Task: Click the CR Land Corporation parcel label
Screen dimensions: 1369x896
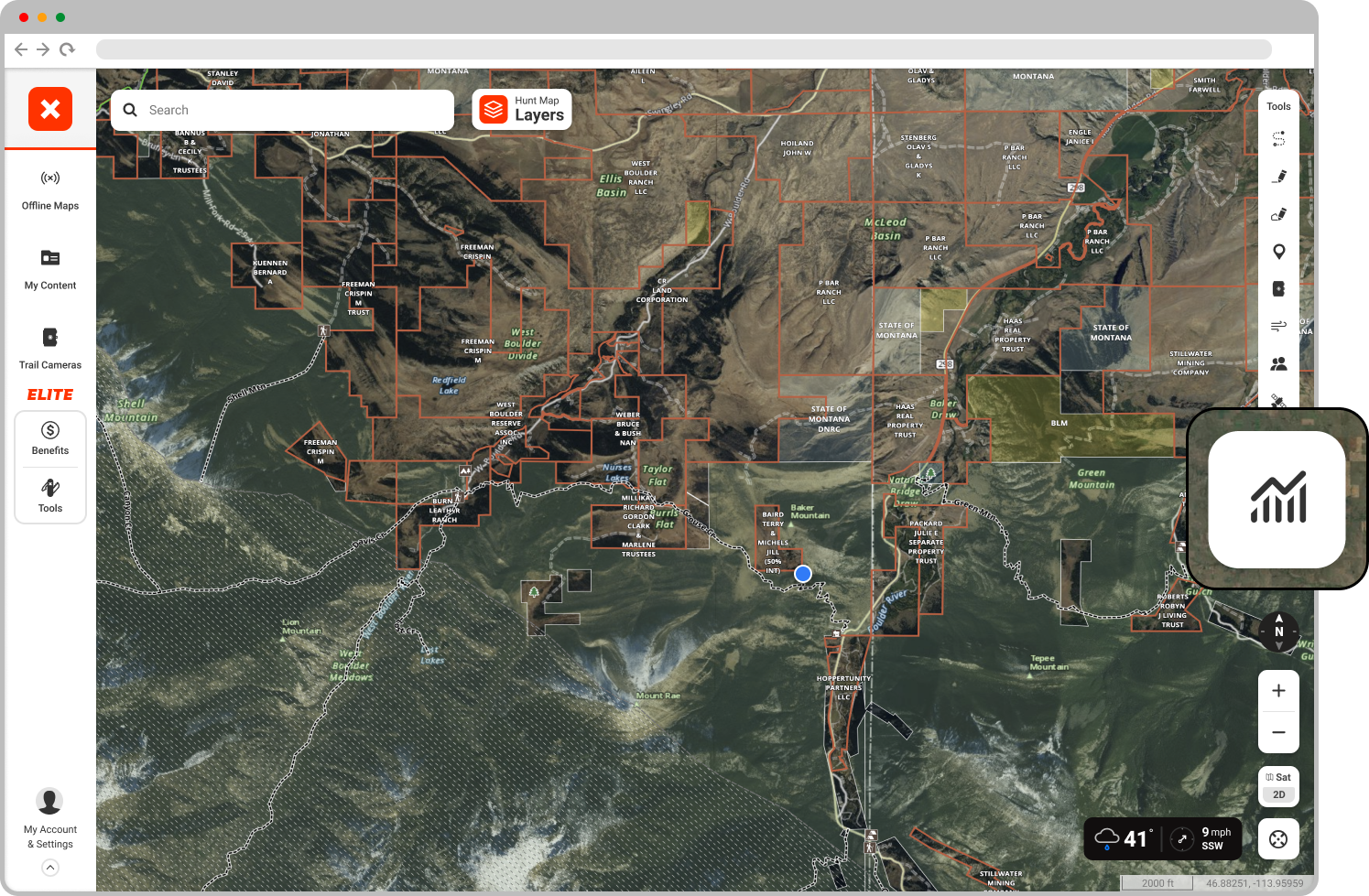Action: 662,290
